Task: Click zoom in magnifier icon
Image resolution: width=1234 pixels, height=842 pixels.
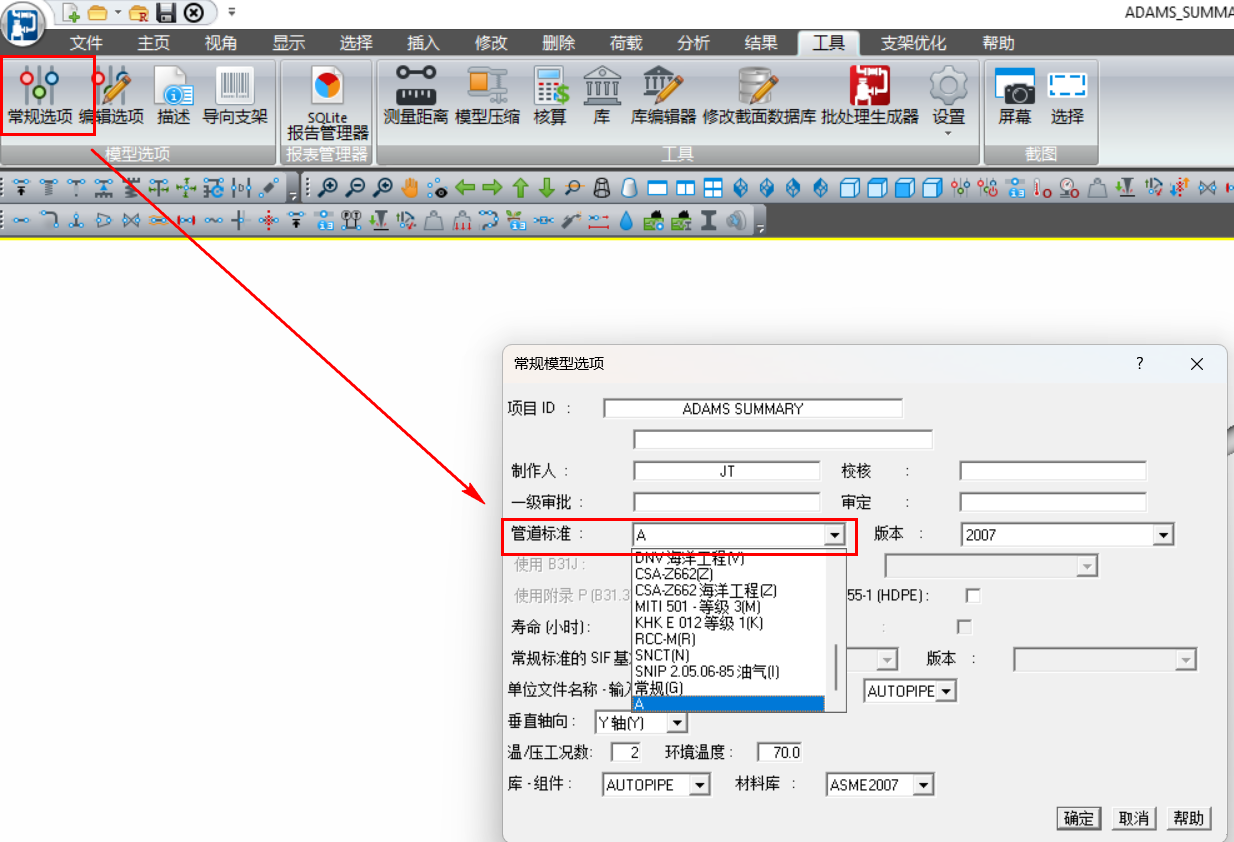Action: pyautogui.click(x=327, y=187)
